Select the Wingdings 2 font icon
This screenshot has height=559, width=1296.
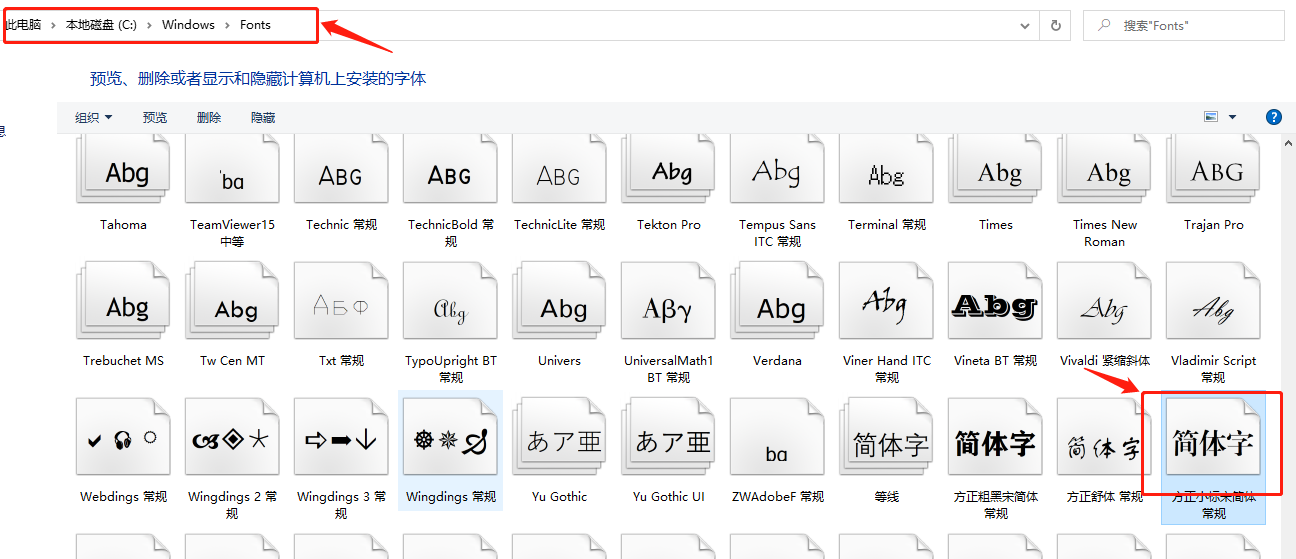click(x=232, y=441)
